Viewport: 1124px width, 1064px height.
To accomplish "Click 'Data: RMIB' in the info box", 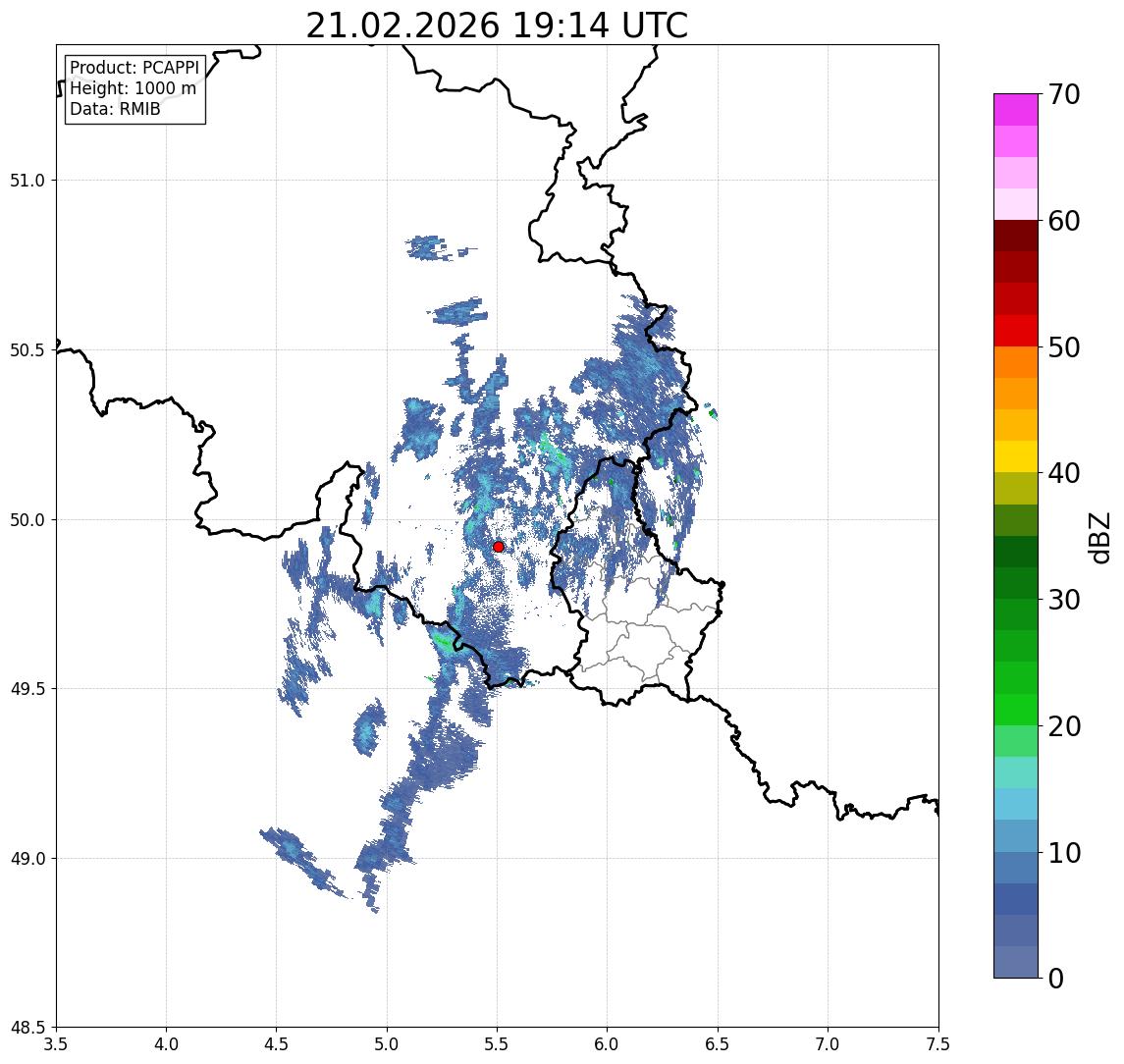I will point(115,109).
